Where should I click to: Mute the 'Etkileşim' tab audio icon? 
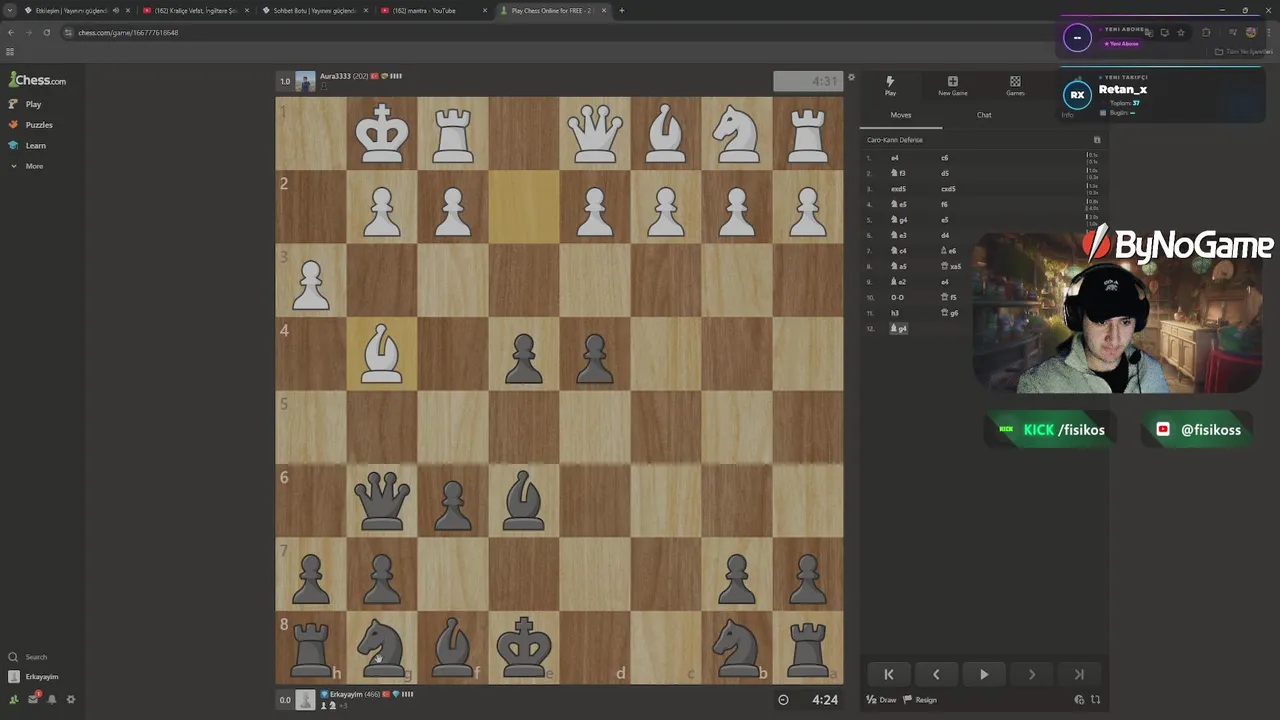click(116, 10)
